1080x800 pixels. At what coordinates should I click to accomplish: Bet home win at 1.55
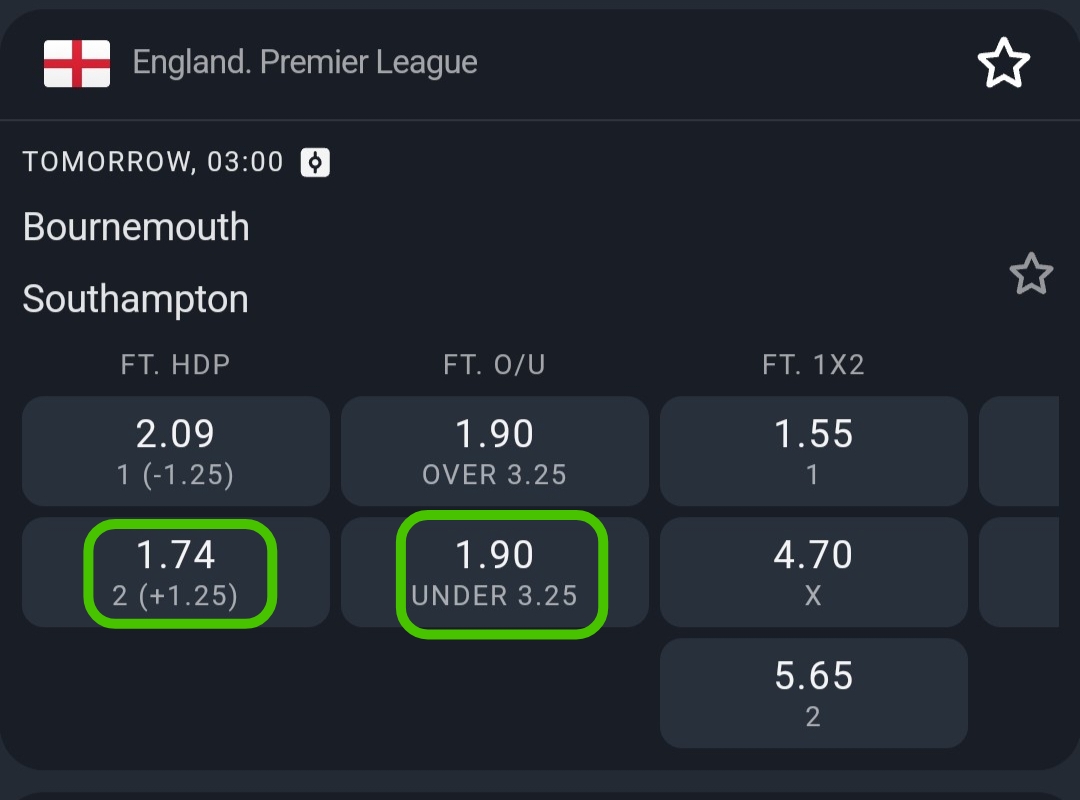tap(813, 451)
